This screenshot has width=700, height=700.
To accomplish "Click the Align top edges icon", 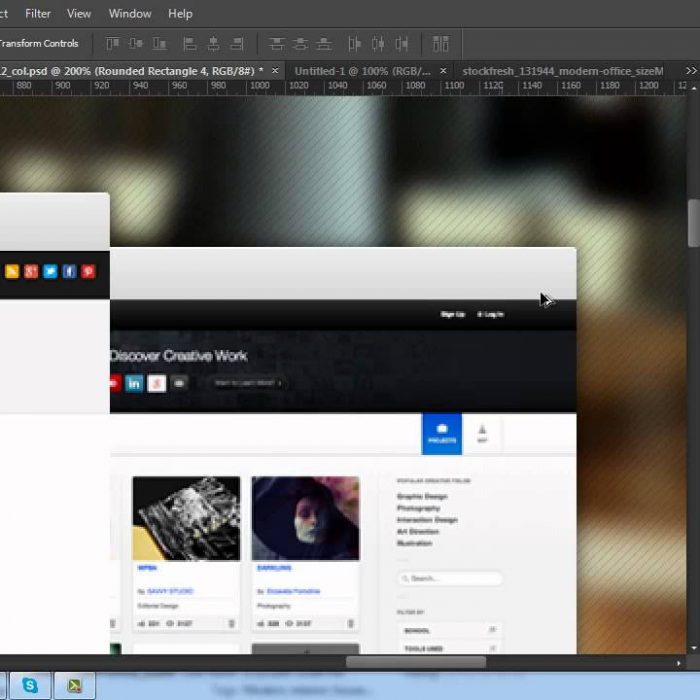I will coord(112,44).
